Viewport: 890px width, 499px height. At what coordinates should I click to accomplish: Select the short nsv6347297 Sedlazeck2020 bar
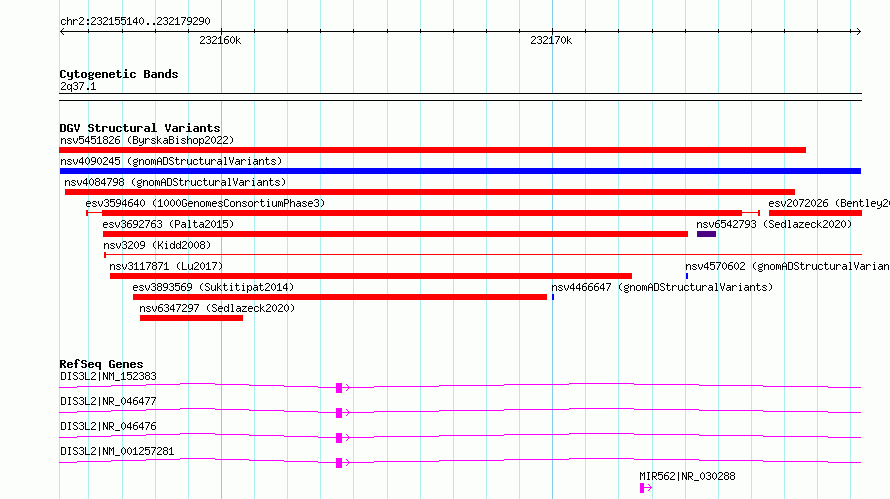191,318
